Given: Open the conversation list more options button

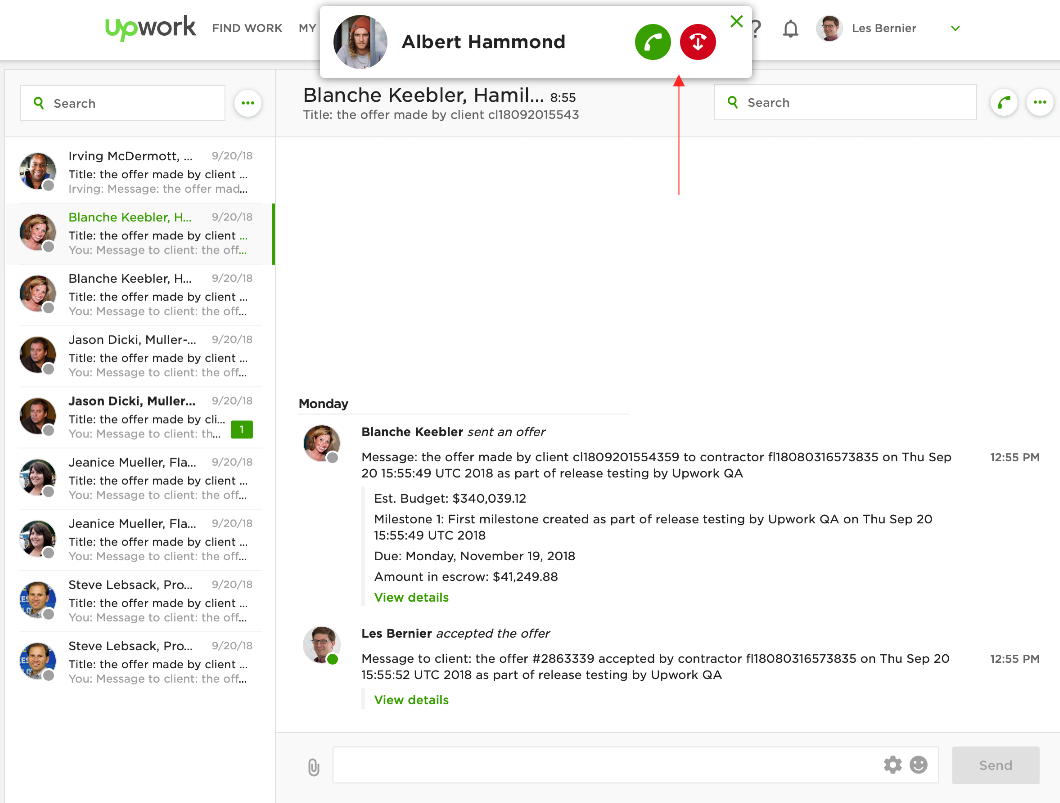Looking at the screenshot, I should (x=248, y=103).
